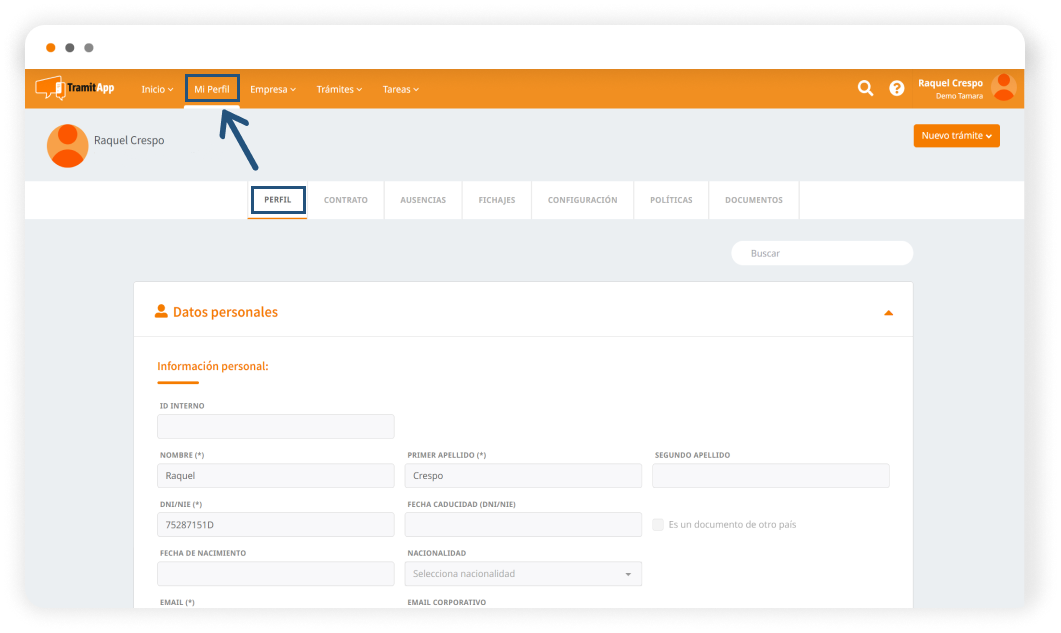Screen dimensions: 1061x633
Task: Open the search magnifier icon
Action: (x=865, y=88)
